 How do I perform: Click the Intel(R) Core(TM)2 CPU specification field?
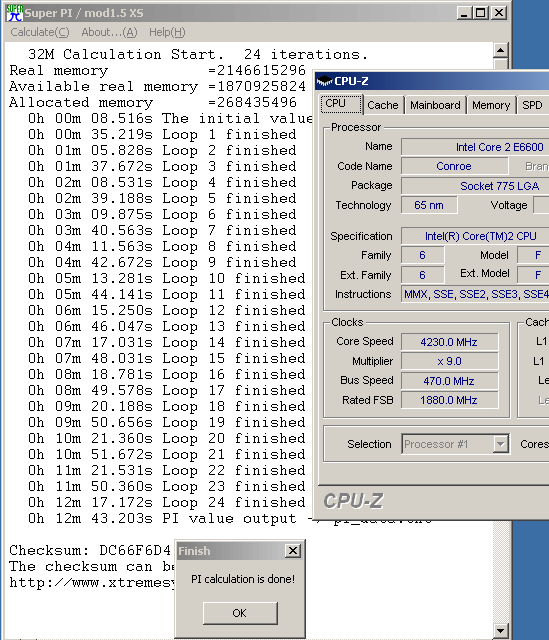point(475,236)
